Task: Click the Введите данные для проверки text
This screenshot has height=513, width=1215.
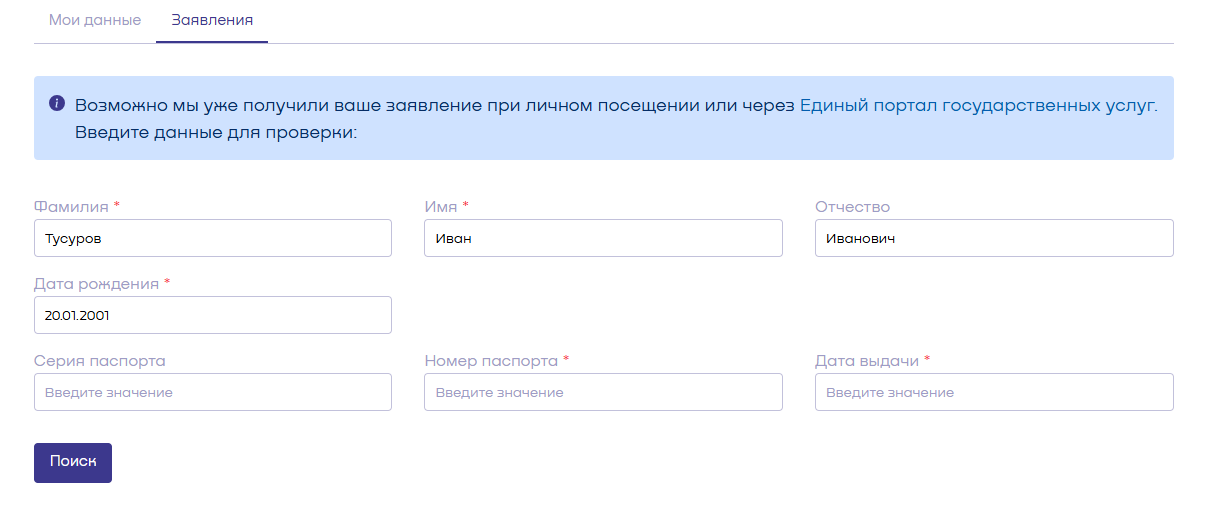Action: pyautogui.click(x=216, y=131)
